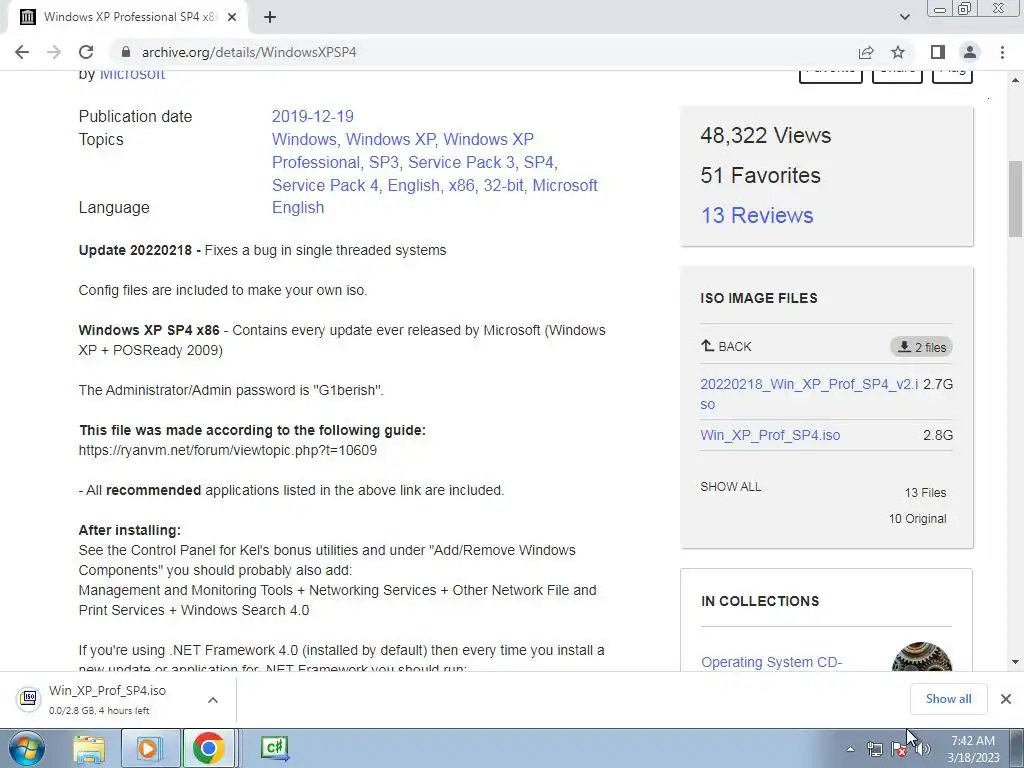Open the tab search chevron in the title bar

(x=904, y=17)
